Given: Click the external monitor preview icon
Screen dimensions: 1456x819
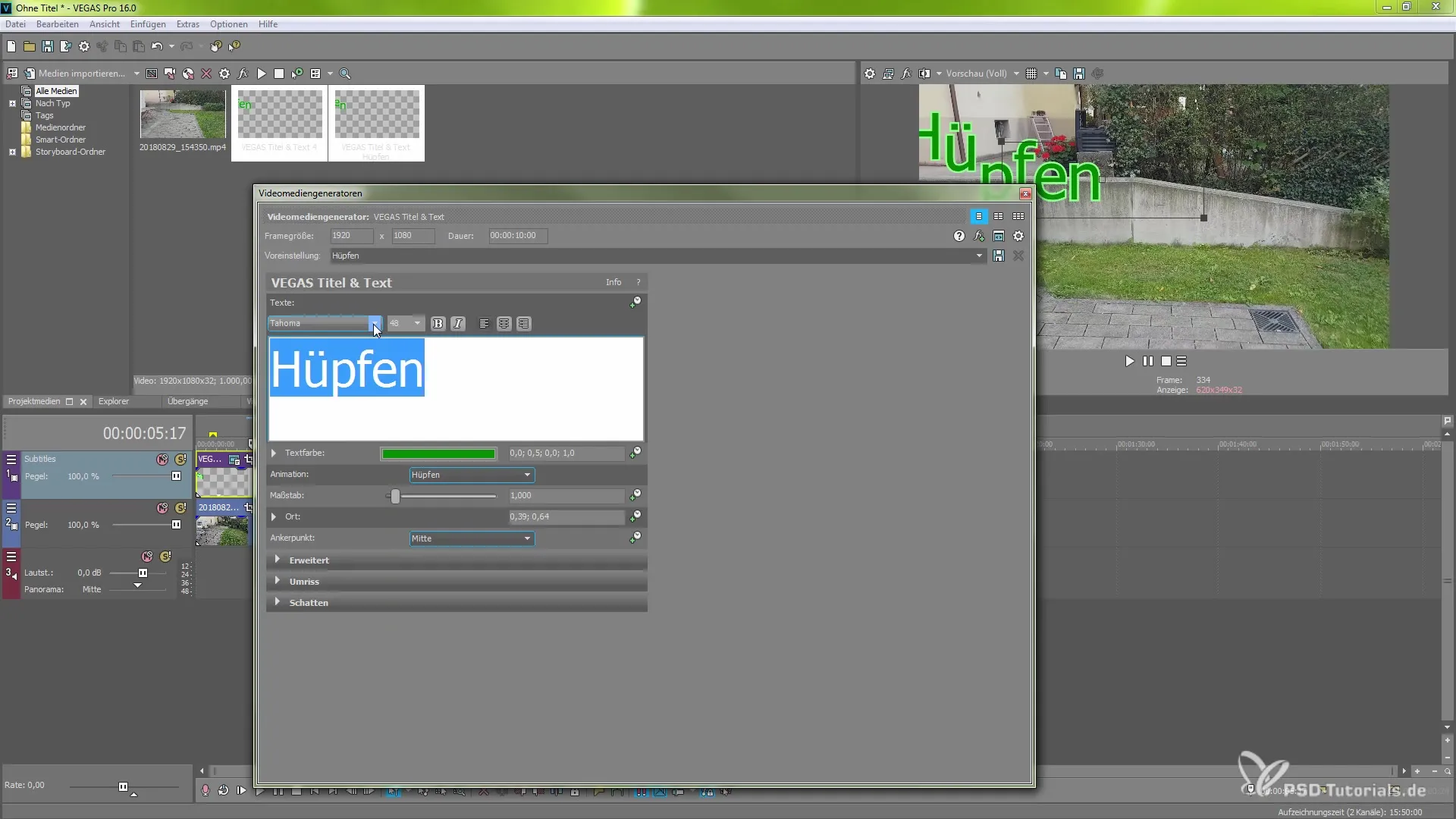Looking at the screenshot, I should [888, 74].
